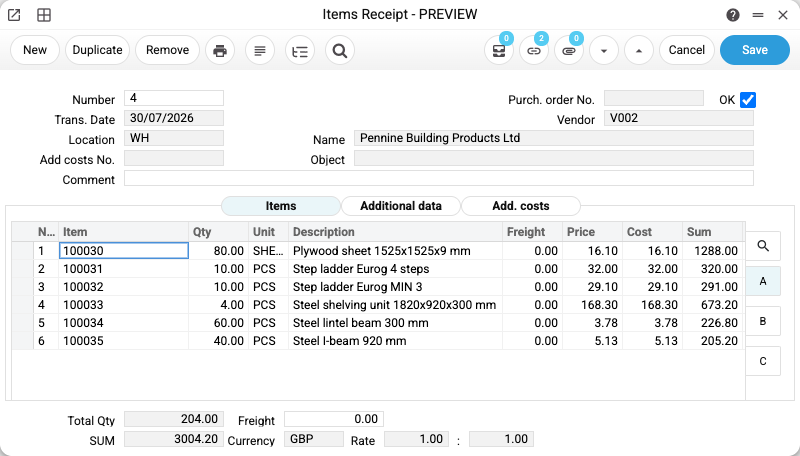800x456 pixels.
Task: Click the Duplicate button
Action: coord(97,50)
